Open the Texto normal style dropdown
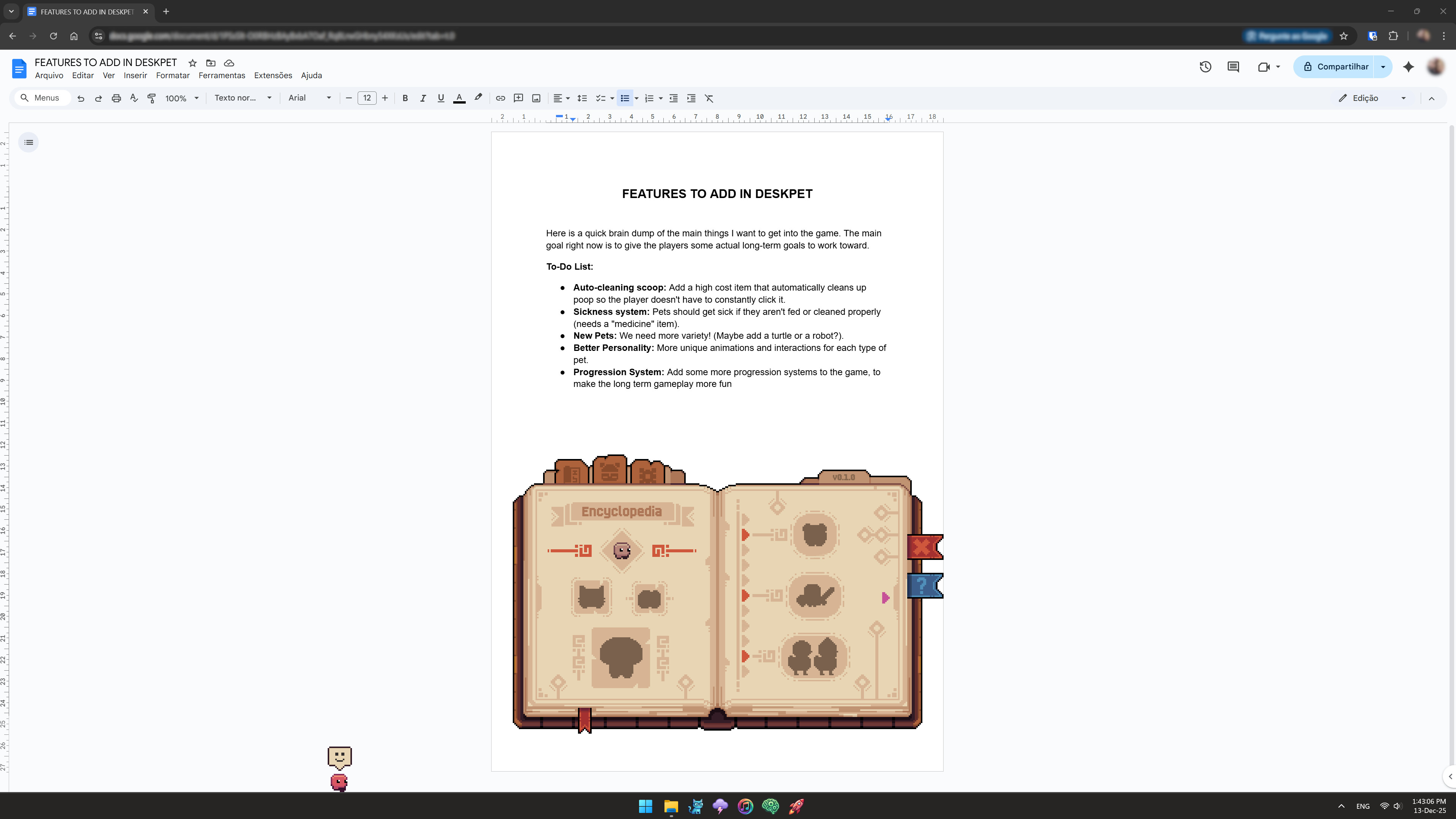This screenshot has width=1456, height=819. click(x=243, y=98)
